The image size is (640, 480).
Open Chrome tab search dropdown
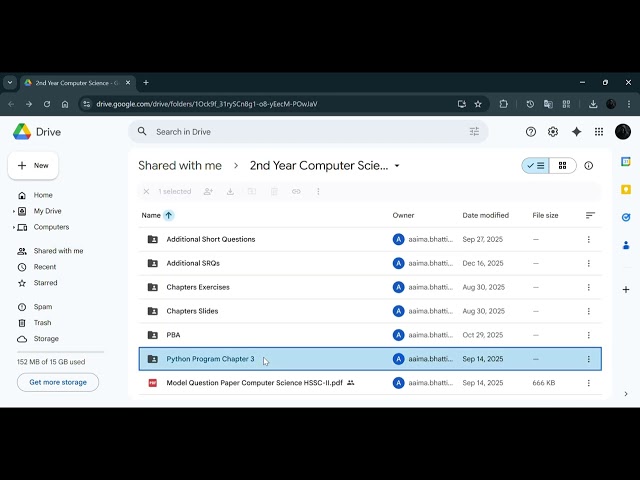pos(10,82)
